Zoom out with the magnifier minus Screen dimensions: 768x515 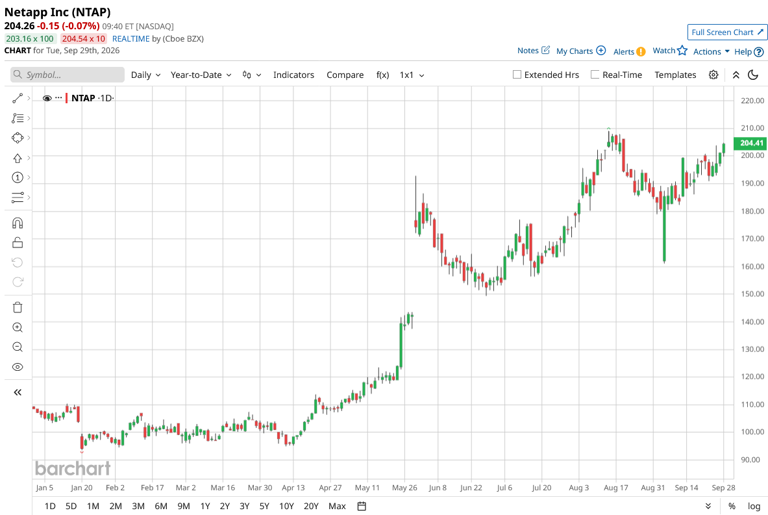point(17,347)
